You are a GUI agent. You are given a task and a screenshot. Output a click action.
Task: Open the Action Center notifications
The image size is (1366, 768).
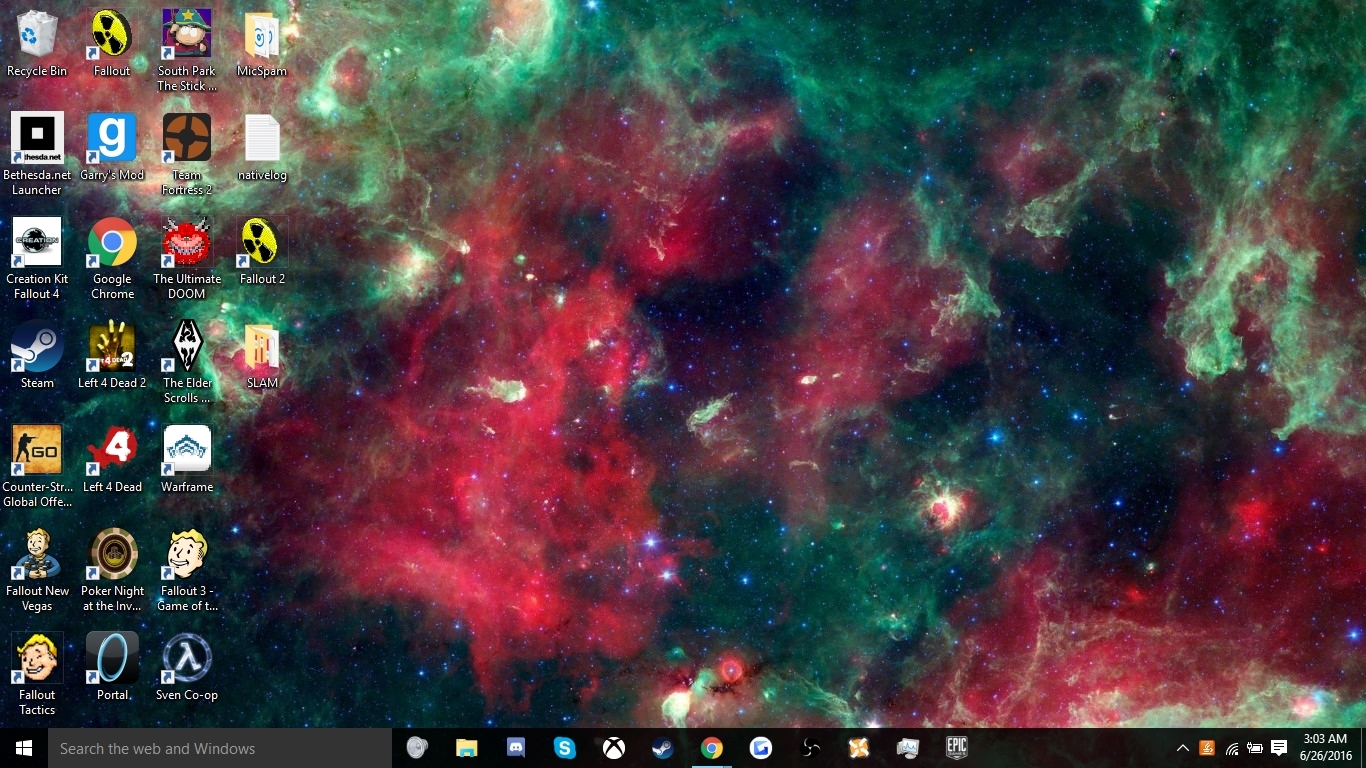click(x=1278, y=748)
